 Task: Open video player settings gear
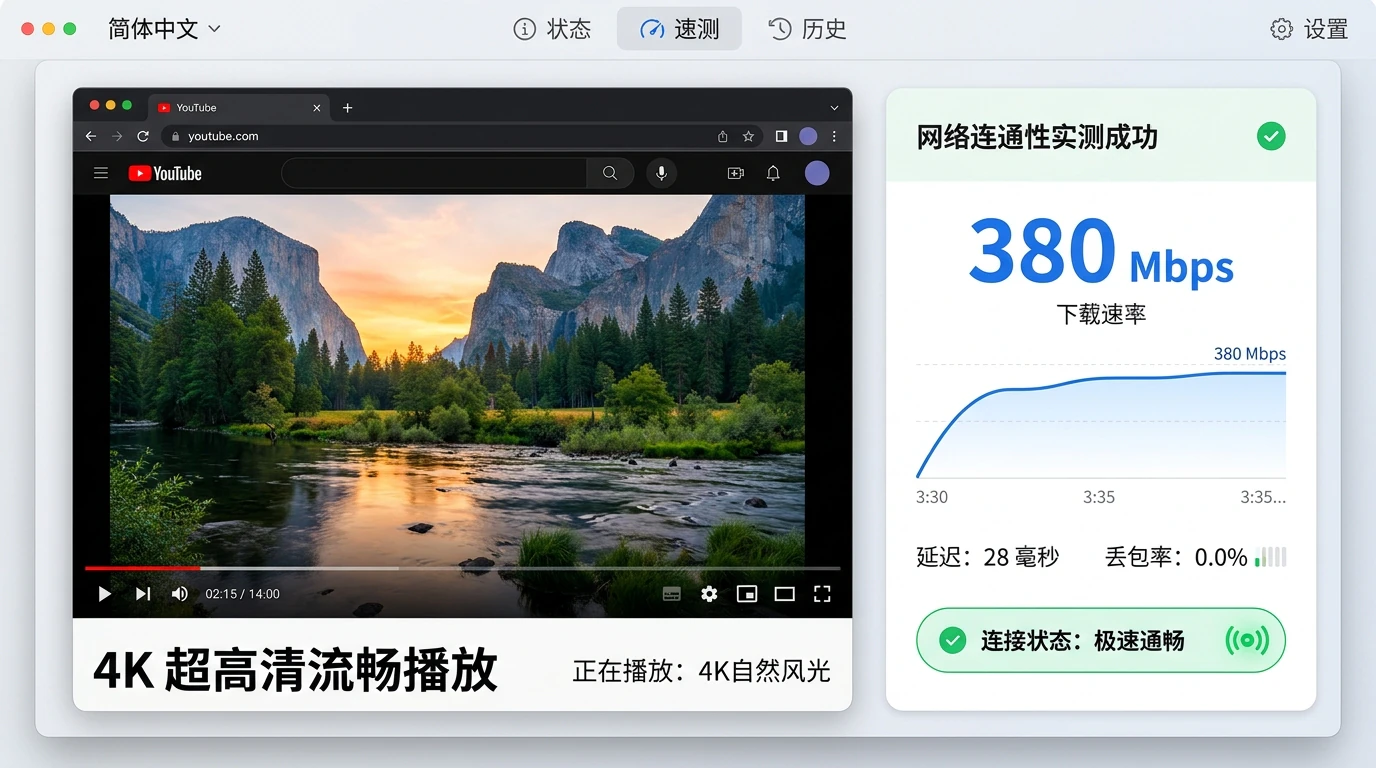point(709,594)
